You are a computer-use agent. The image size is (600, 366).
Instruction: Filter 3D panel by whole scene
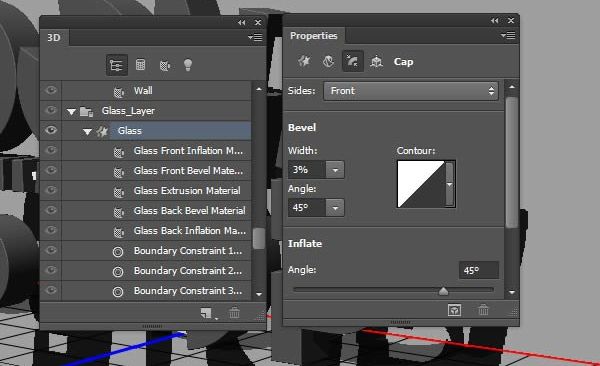pos(116,65)
